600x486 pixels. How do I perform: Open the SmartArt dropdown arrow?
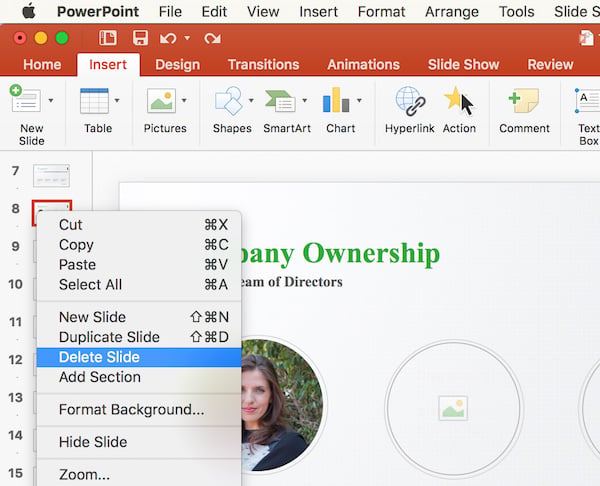(305, 100)
